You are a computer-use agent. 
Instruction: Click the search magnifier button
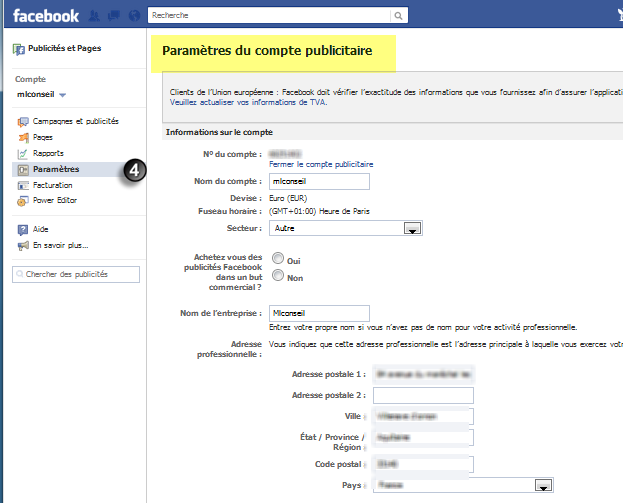399,15
